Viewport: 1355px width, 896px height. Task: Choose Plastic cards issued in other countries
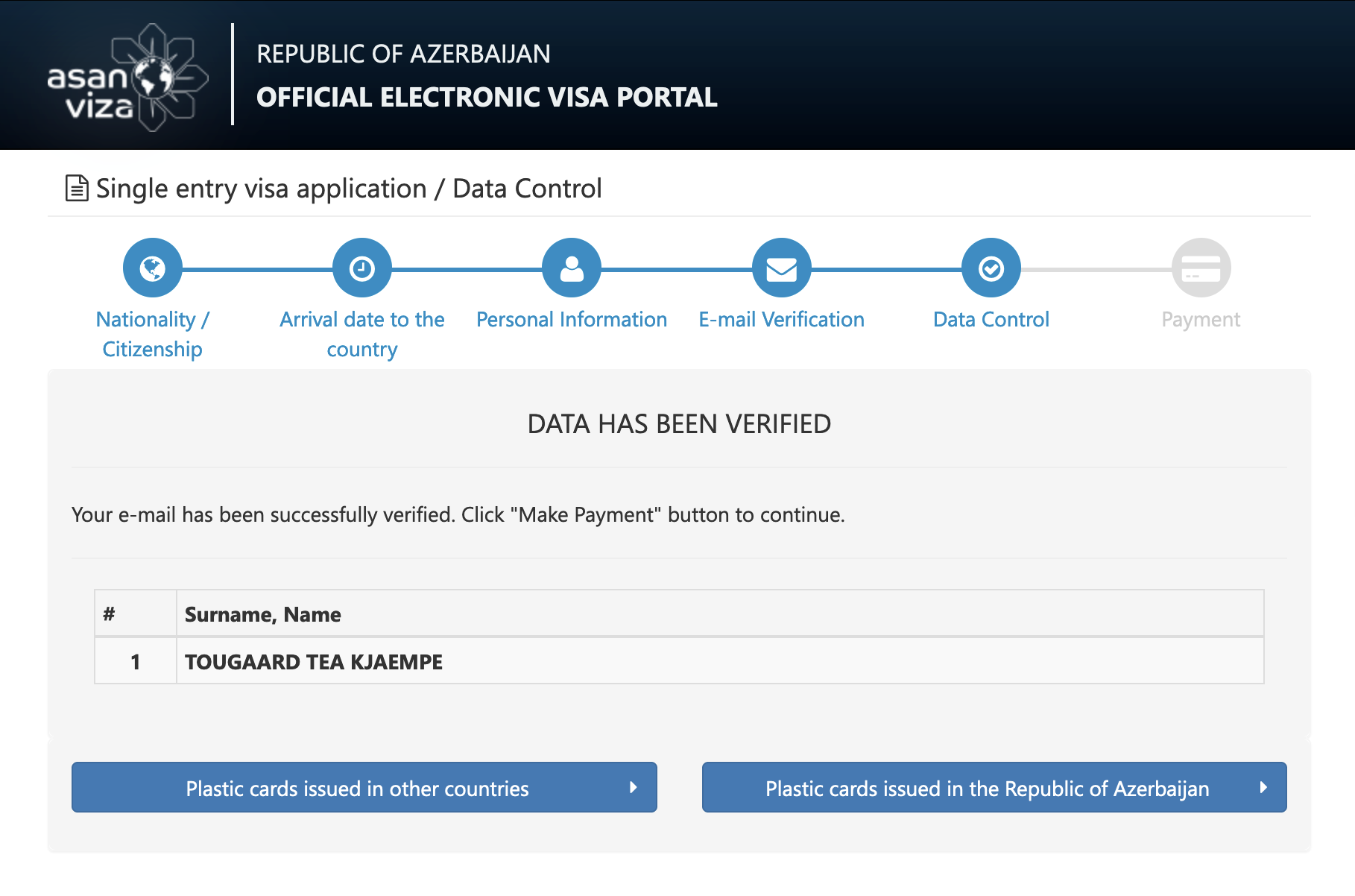(357, 788)
